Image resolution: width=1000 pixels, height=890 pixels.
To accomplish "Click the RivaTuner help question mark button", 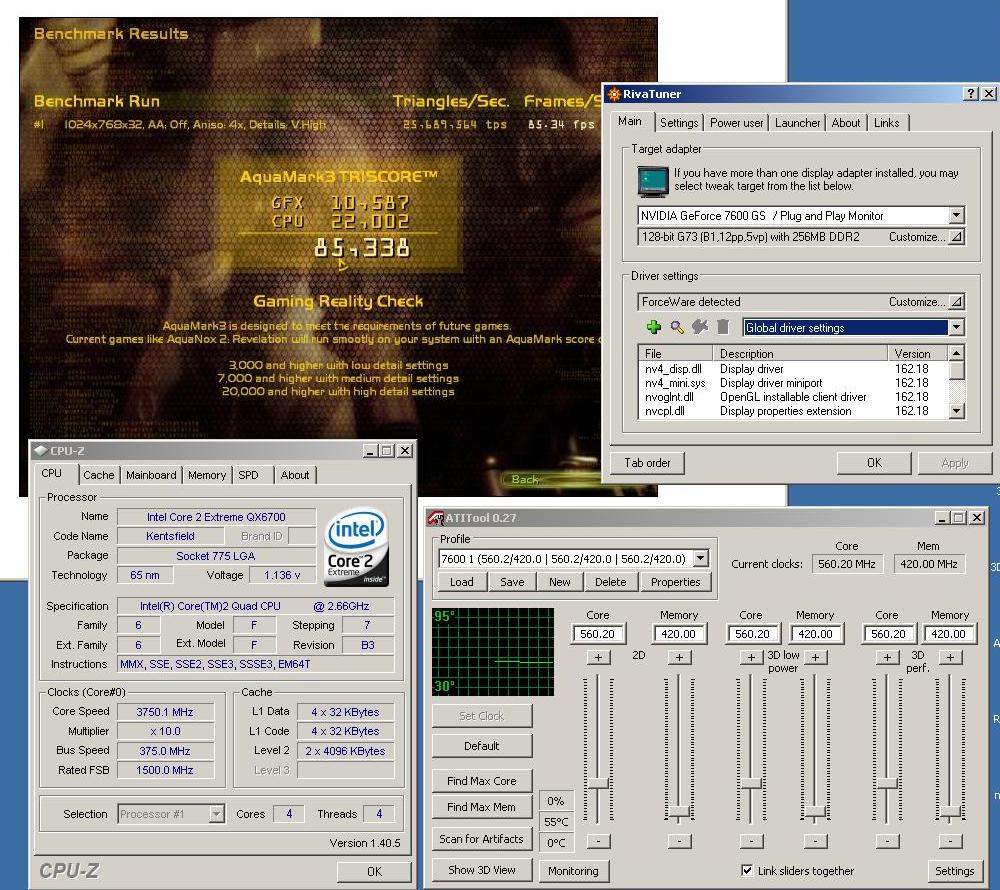I will click(970, 94).
